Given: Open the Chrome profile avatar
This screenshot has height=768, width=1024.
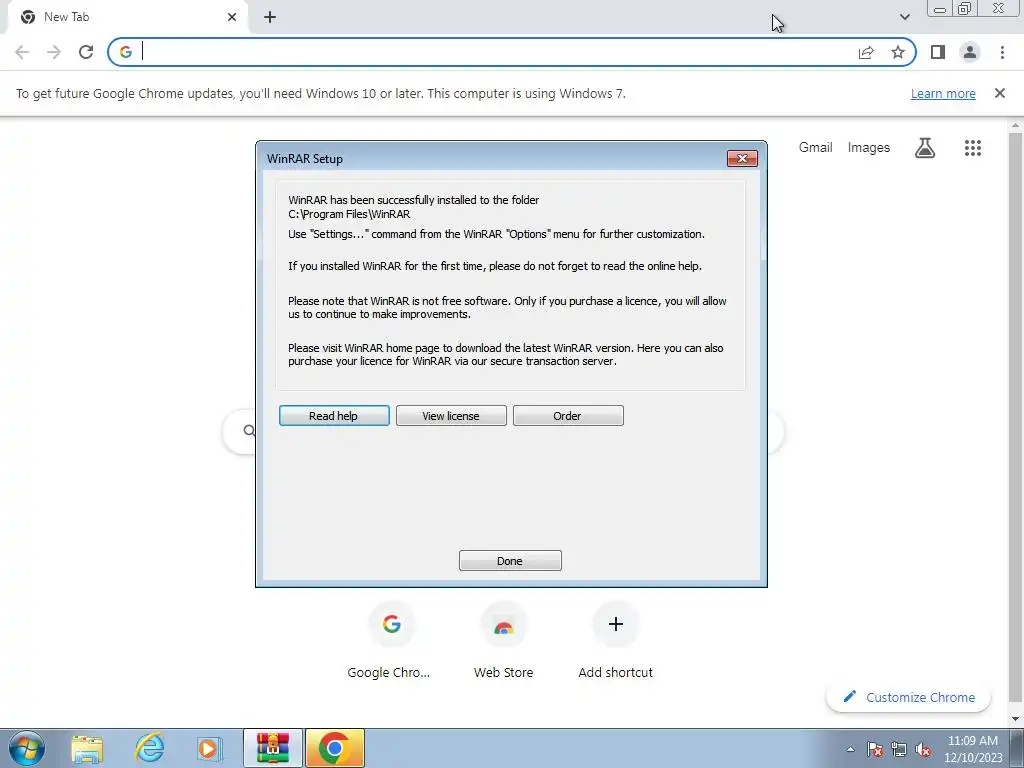Looking at the screenshot, I should pyautogui.click(x=970, y=52).
